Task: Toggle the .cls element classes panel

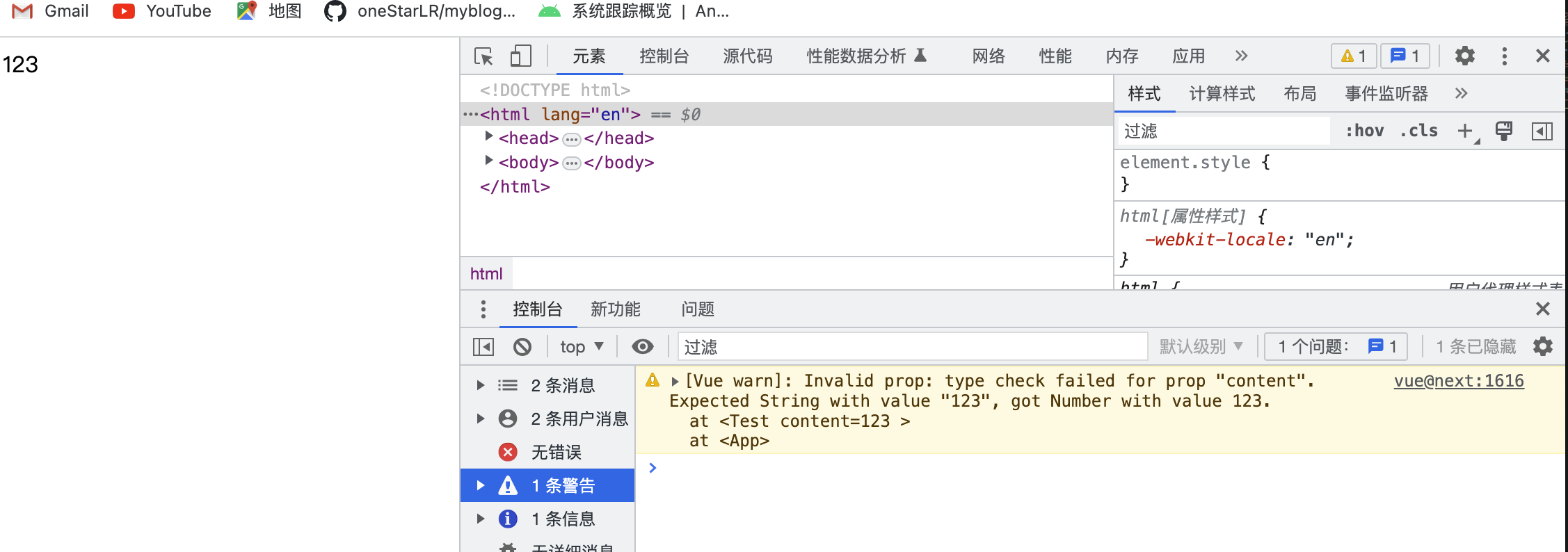Action: (1419, 131)
